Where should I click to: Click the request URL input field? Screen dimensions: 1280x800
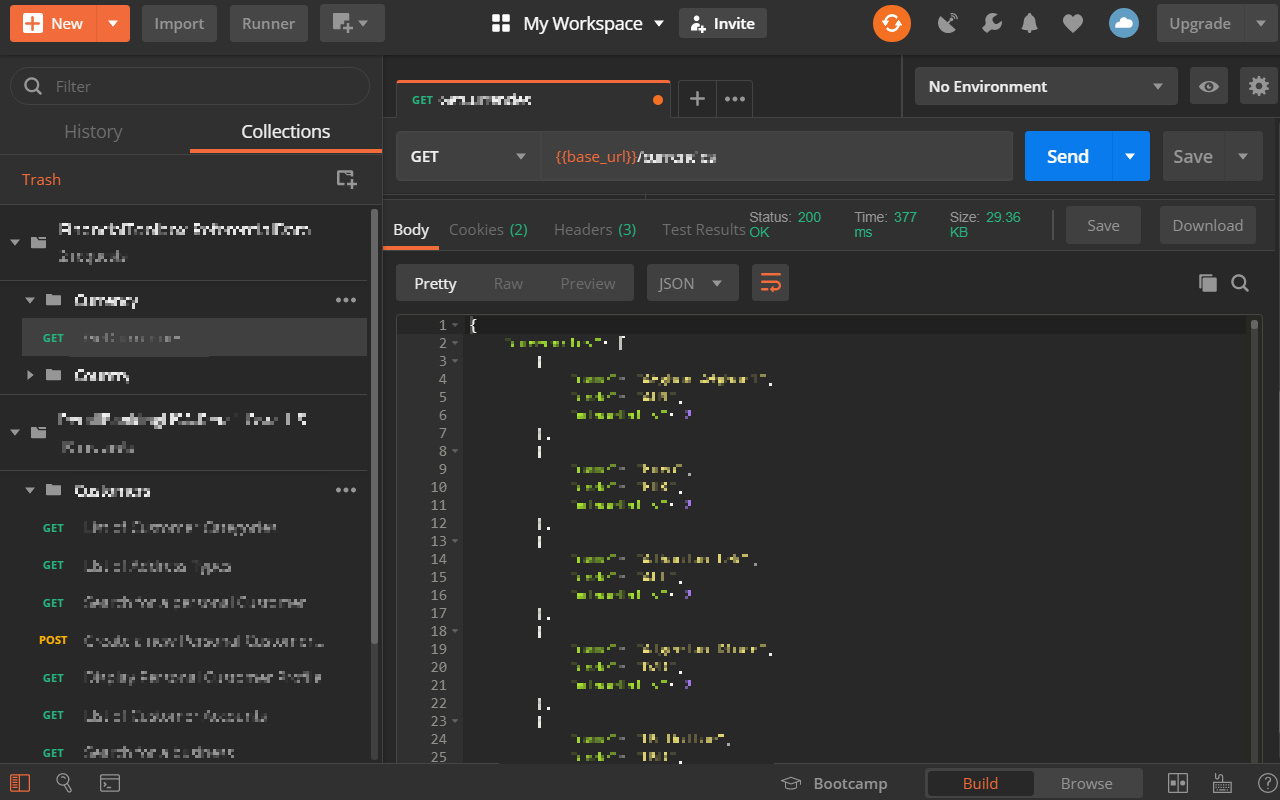click(777, 156)
